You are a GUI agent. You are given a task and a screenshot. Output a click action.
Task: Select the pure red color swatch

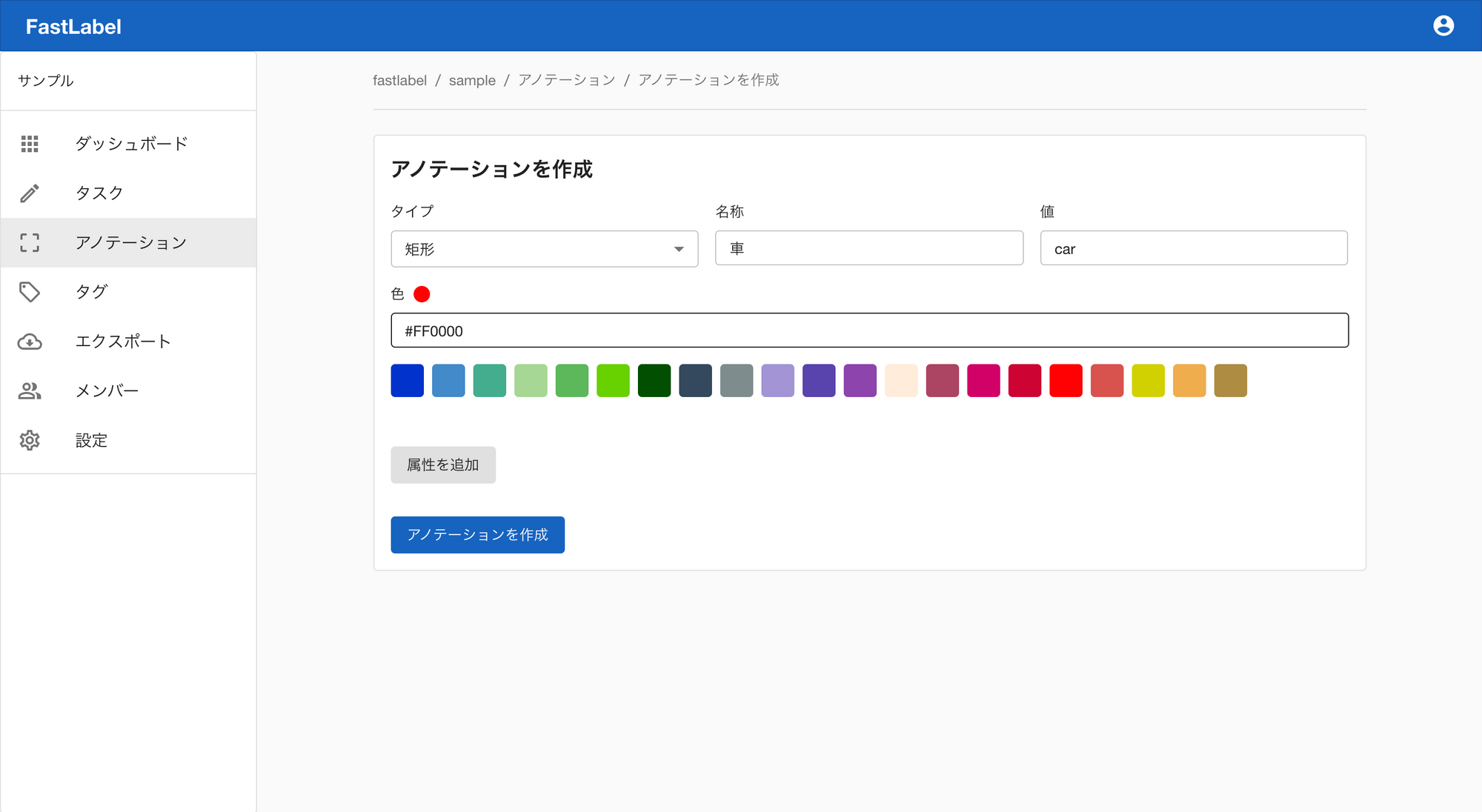1066,381
